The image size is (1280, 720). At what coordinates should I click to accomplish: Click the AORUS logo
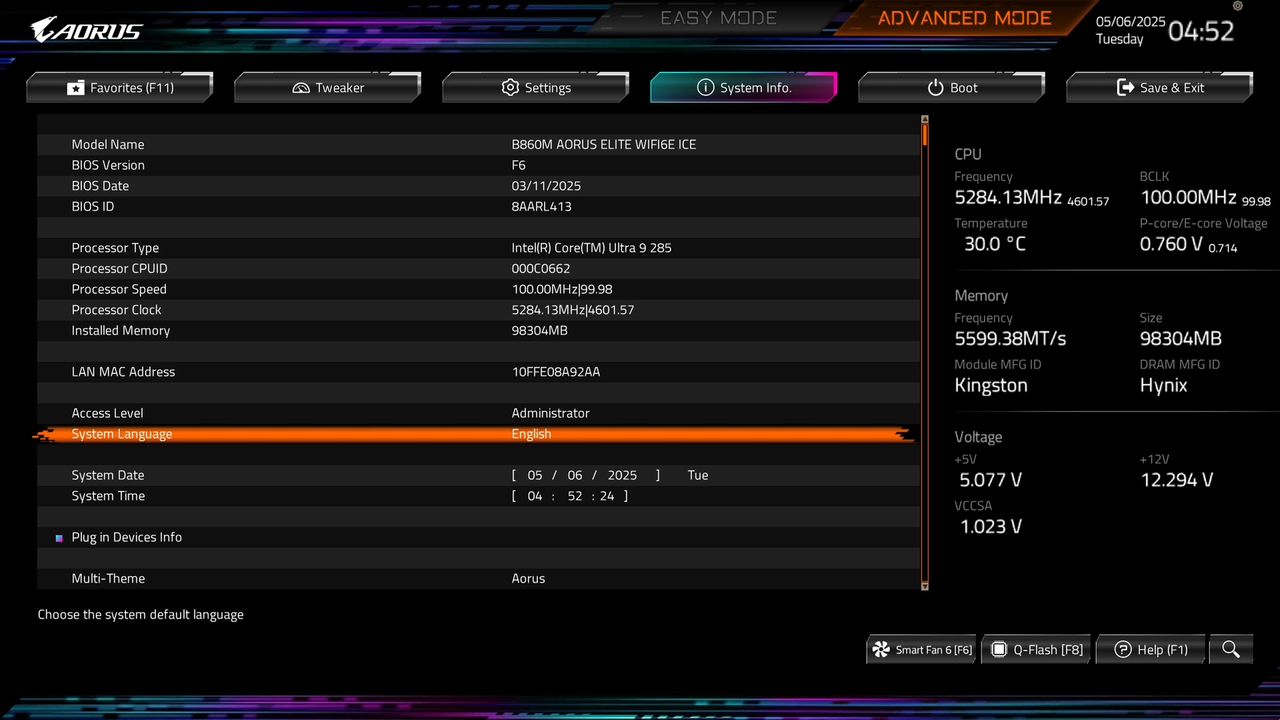85,28
